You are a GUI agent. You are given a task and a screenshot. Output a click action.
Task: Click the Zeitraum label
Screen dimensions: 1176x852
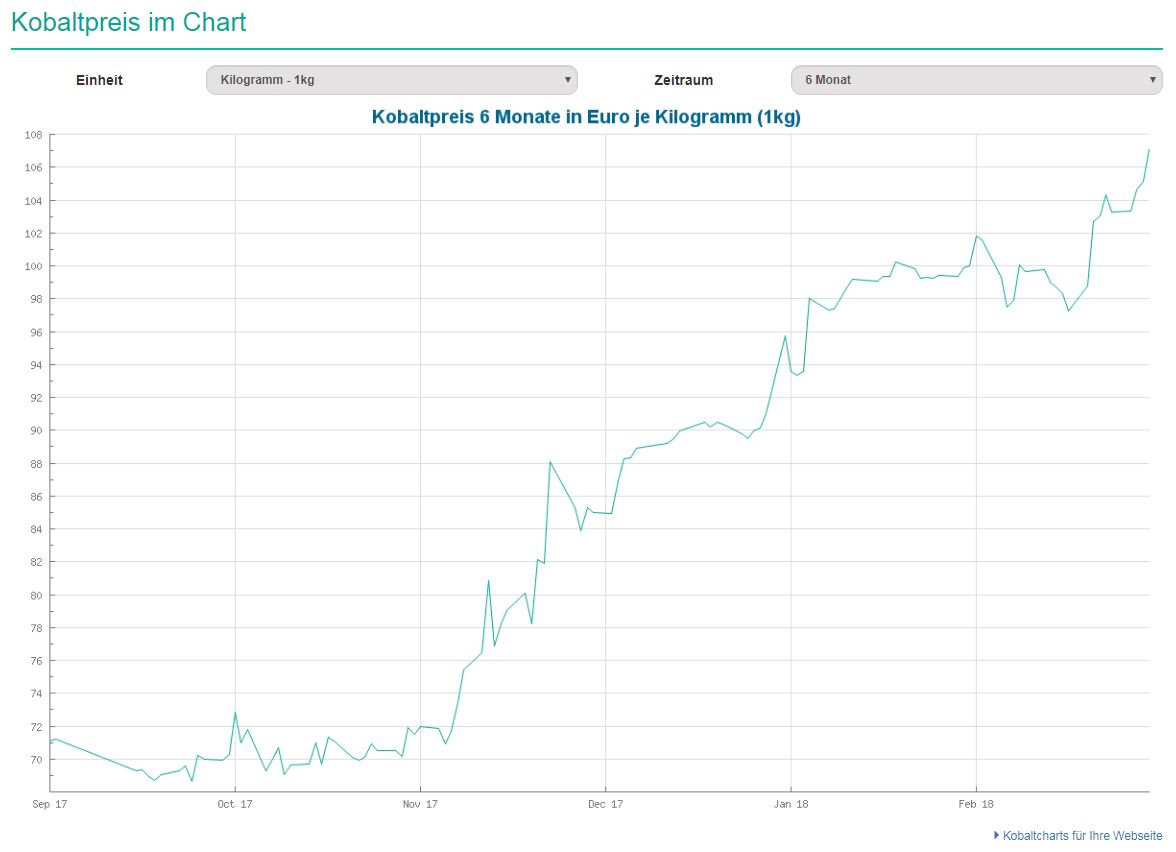[683, 80]
